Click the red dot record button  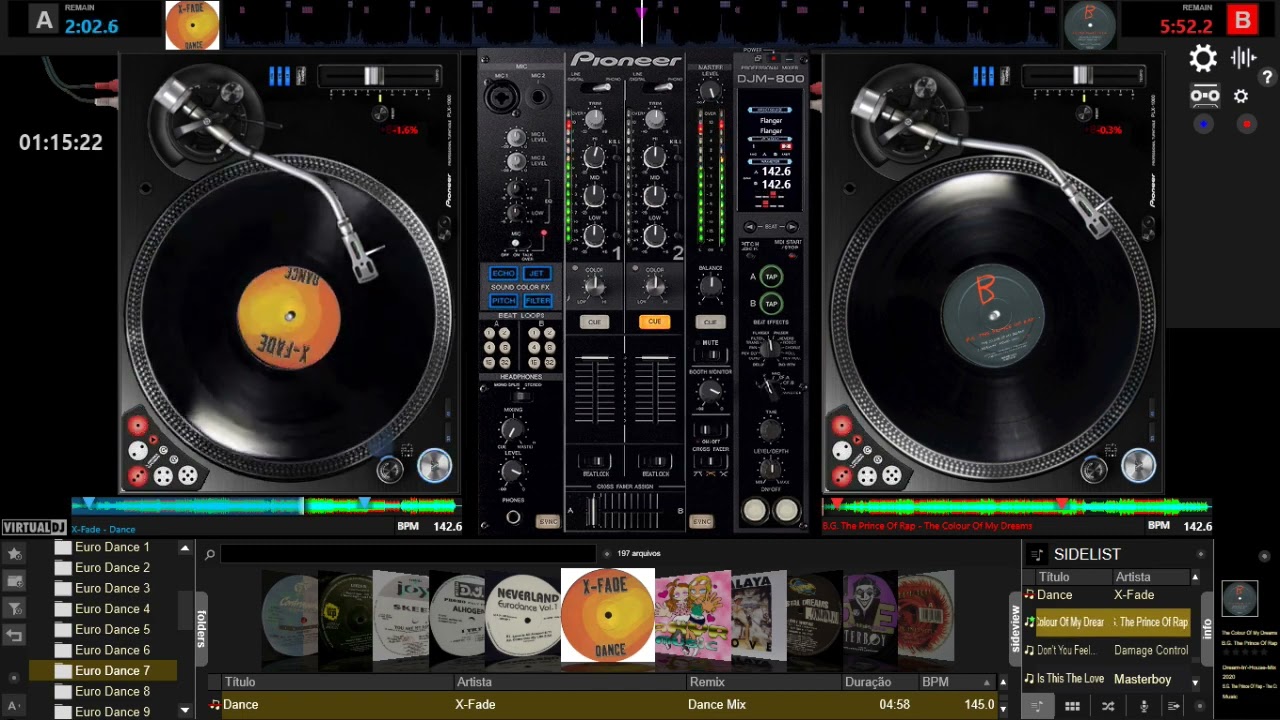pos(1246,124)
